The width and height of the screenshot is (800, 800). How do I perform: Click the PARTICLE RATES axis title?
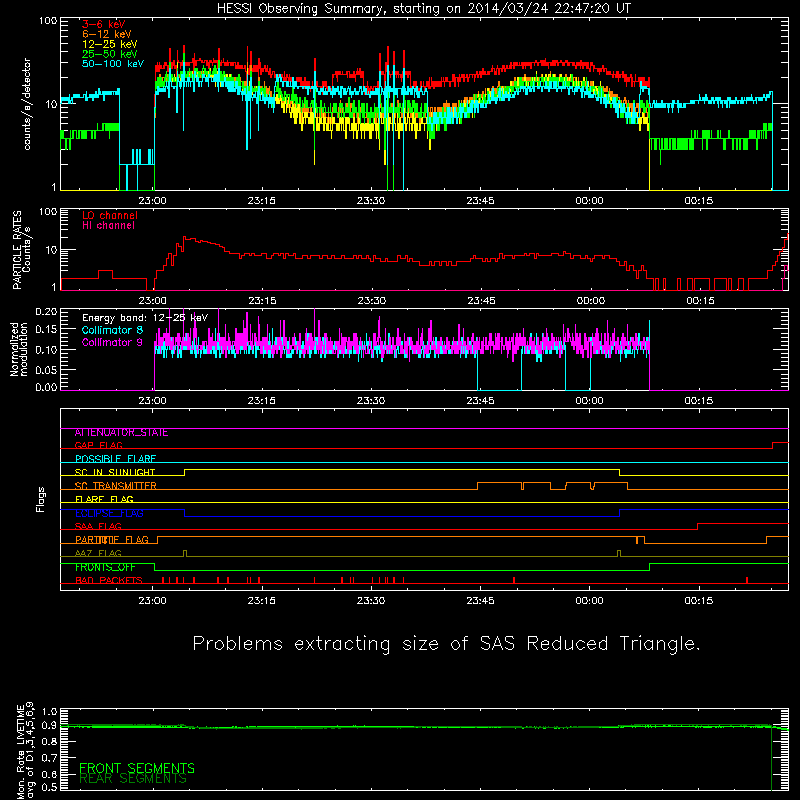pyautogui.click(x=21, y=250)
